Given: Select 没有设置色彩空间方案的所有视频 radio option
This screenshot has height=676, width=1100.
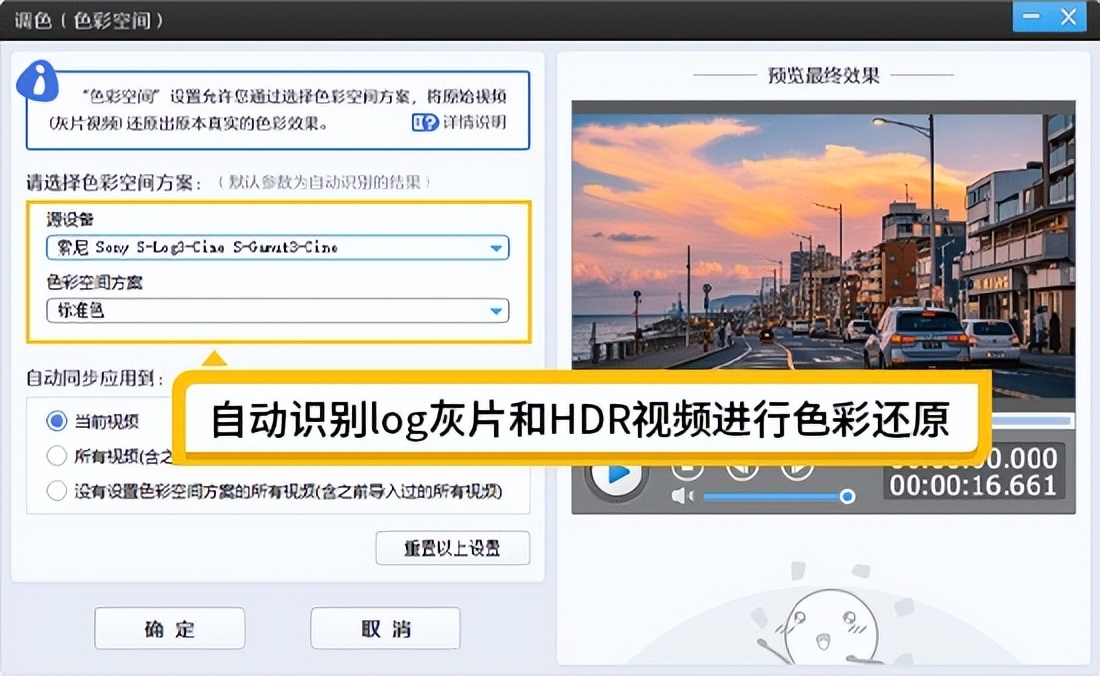Looking at the screenshot, I should (x=57, y=490).
